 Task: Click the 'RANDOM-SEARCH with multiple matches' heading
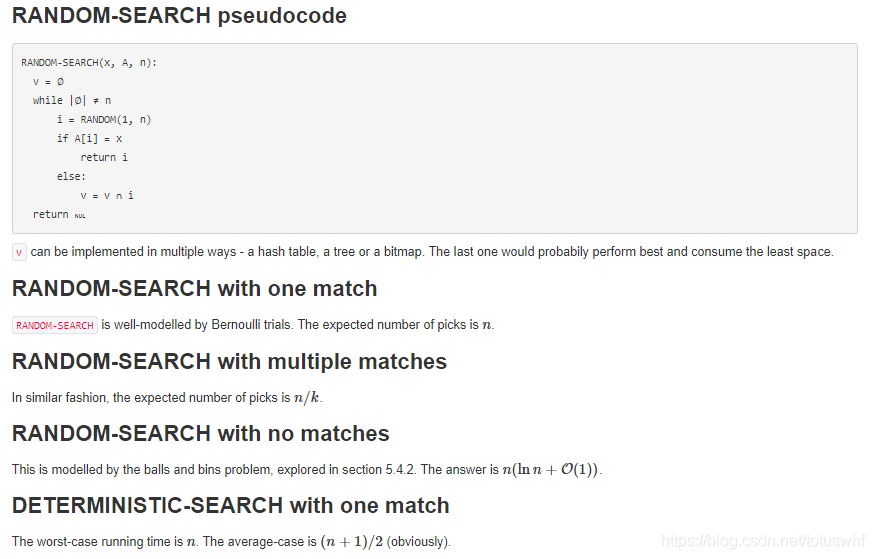229,362
